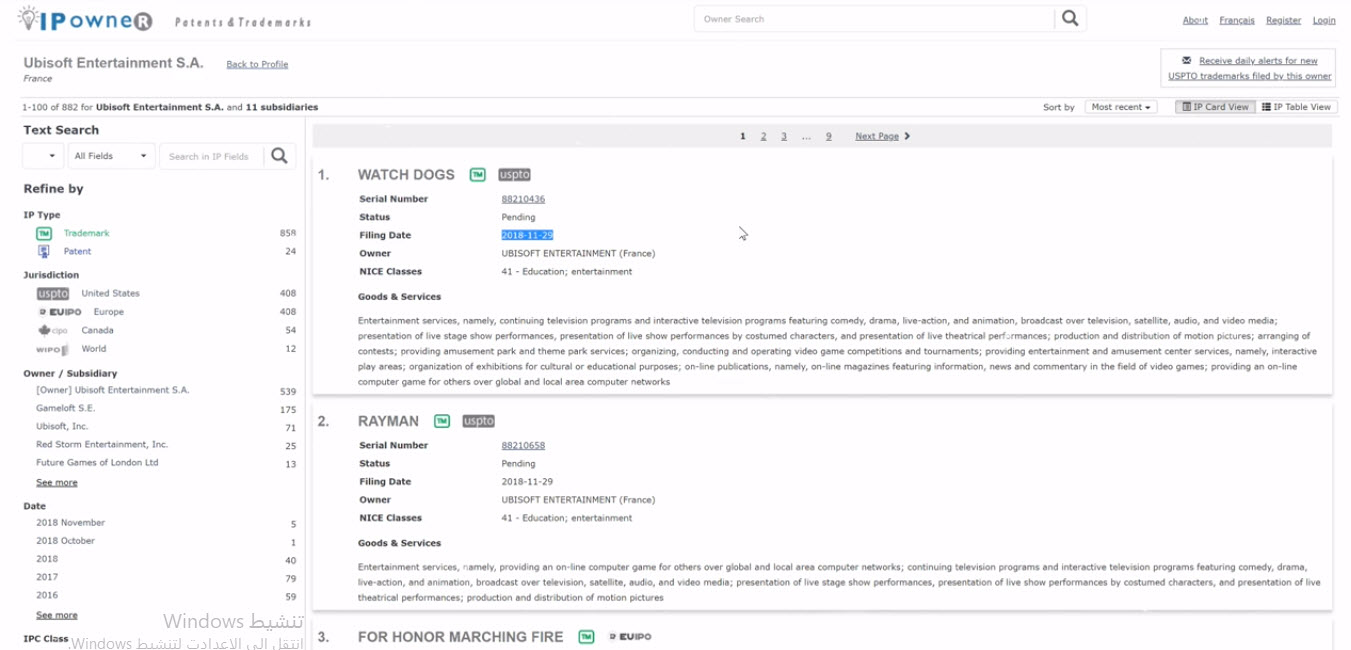This screenshot has width=1351, height=650.
Task: Click the uspto badge next to RAYMAN
Action: pos(478,421)
